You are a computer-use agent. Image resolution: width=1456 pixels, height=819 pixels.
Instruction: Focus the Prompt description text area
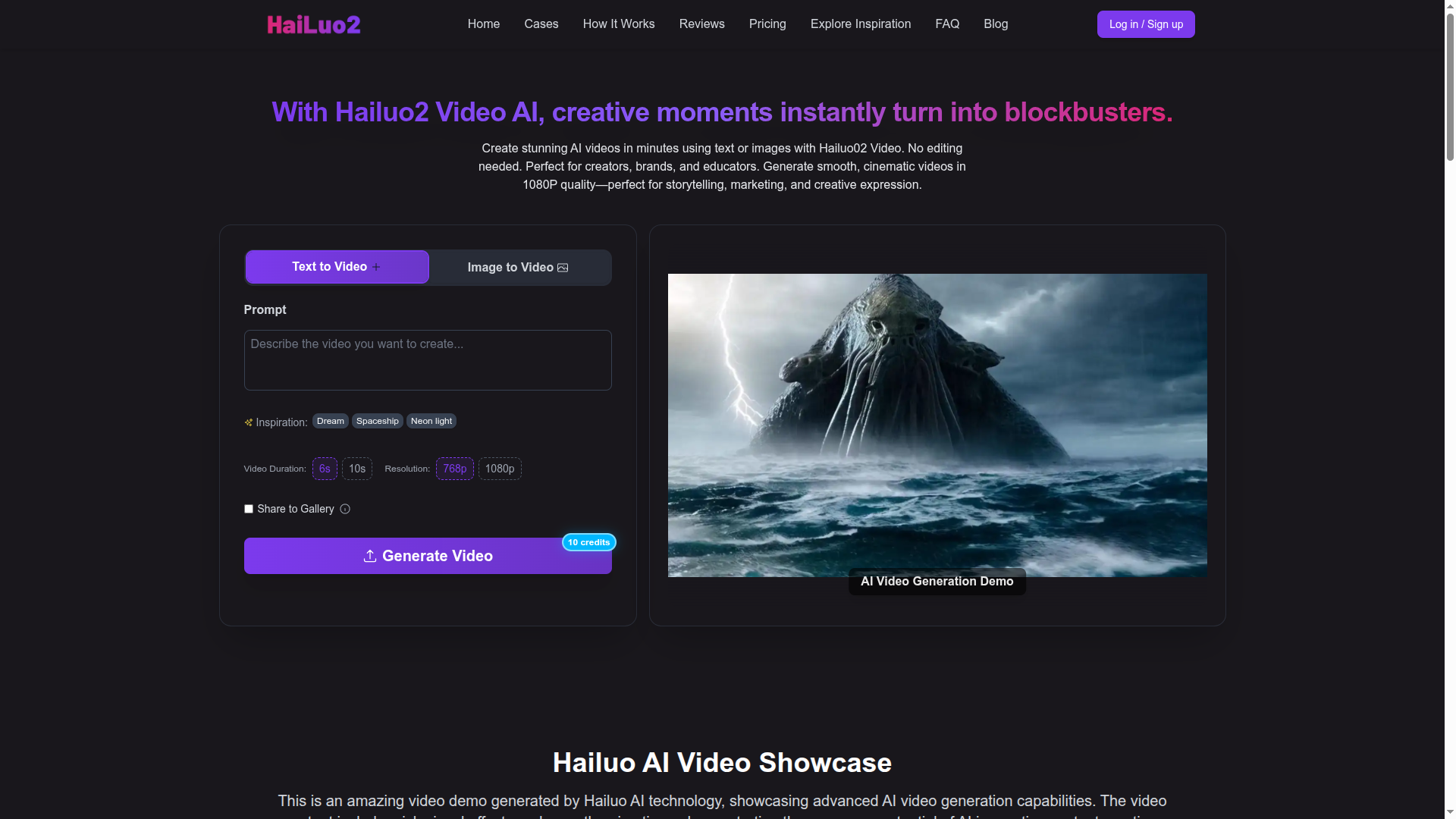click(x=428, y=360)
